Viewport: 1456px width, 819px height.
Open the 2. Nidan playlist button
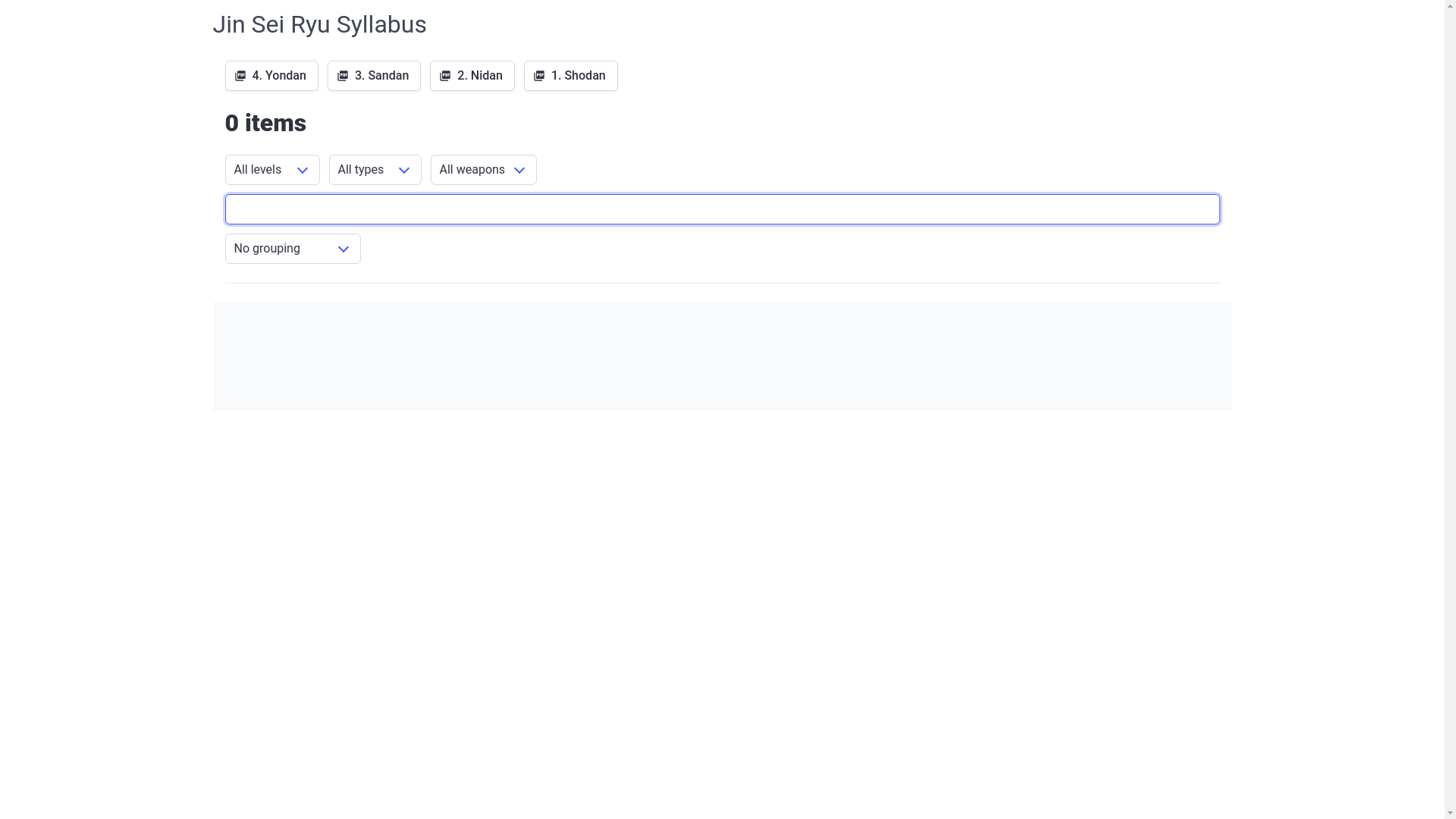click(x=472, y=76)
